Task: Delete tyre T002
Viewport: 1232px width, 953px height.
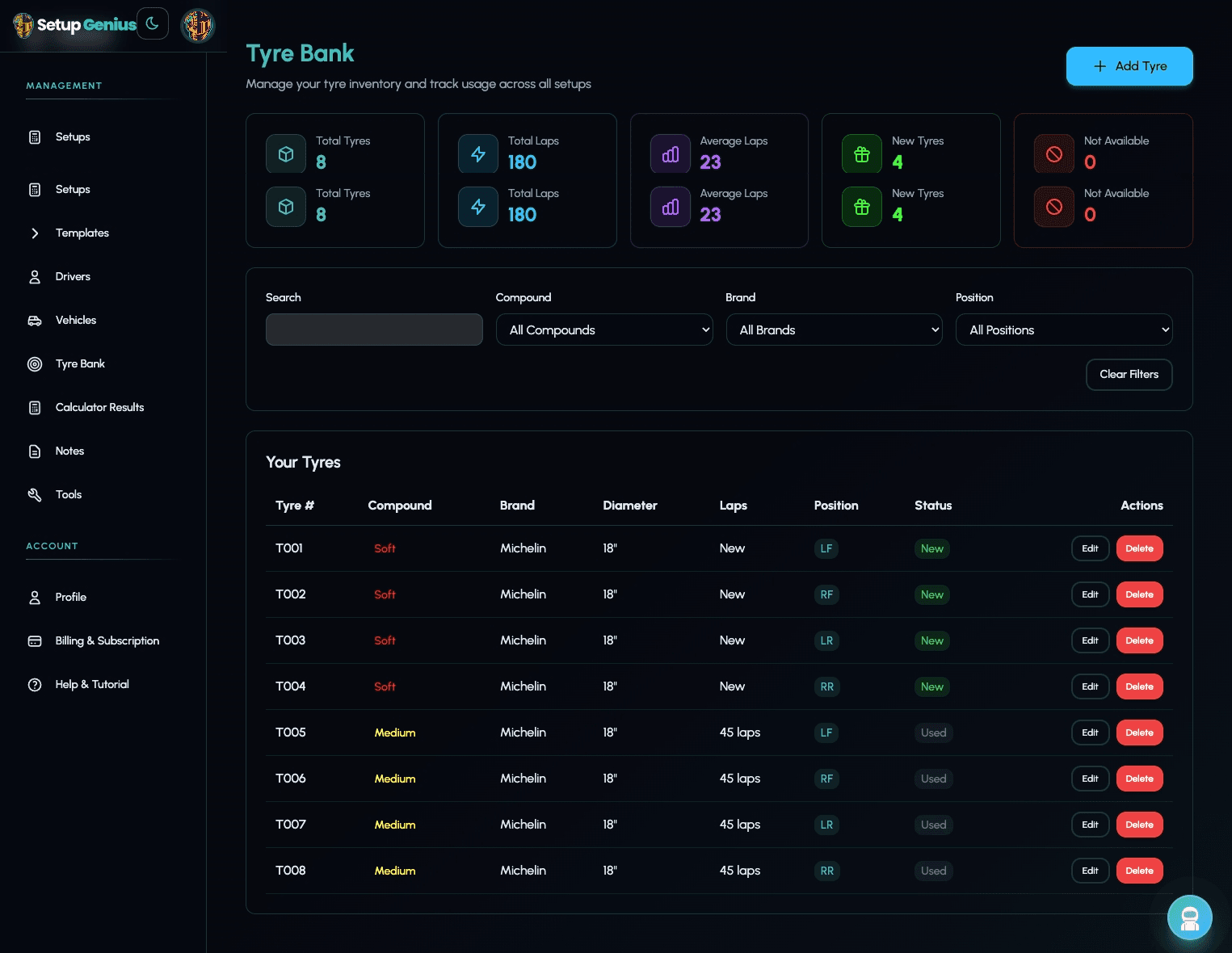Action: pos(1139,594)
